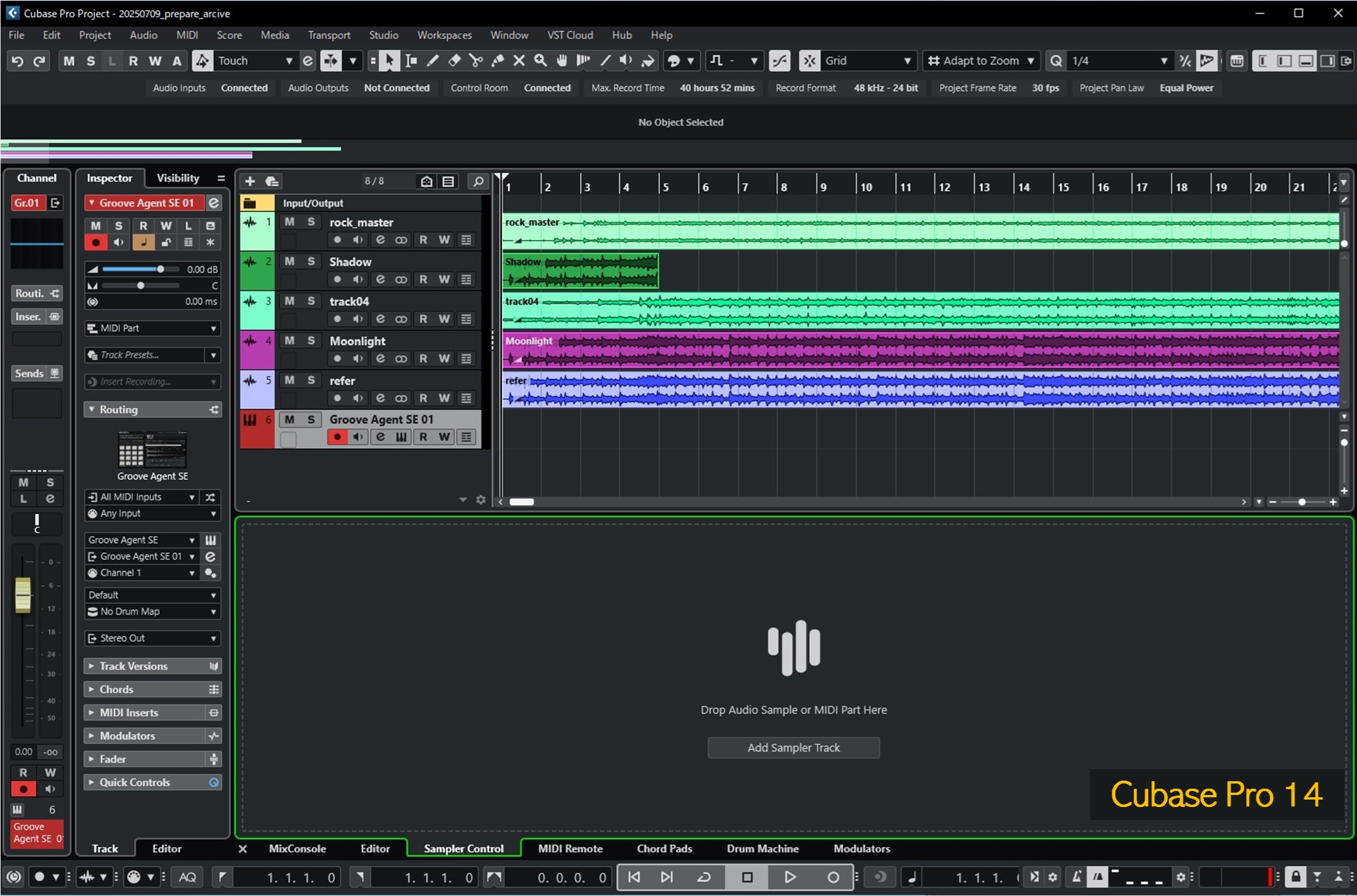Open the Studio menu
This screenshot has width=1357, height=896.
[383, 35]
